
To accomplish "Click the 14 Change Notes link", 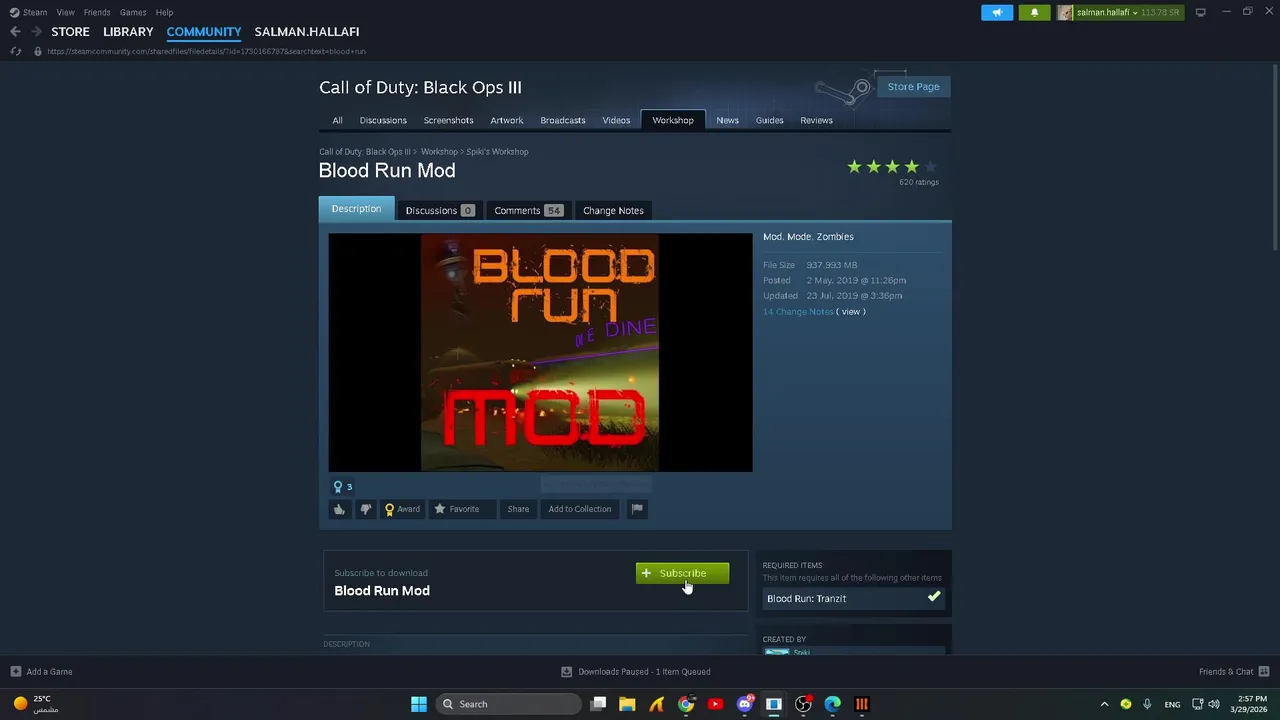I will pos(798,312).
